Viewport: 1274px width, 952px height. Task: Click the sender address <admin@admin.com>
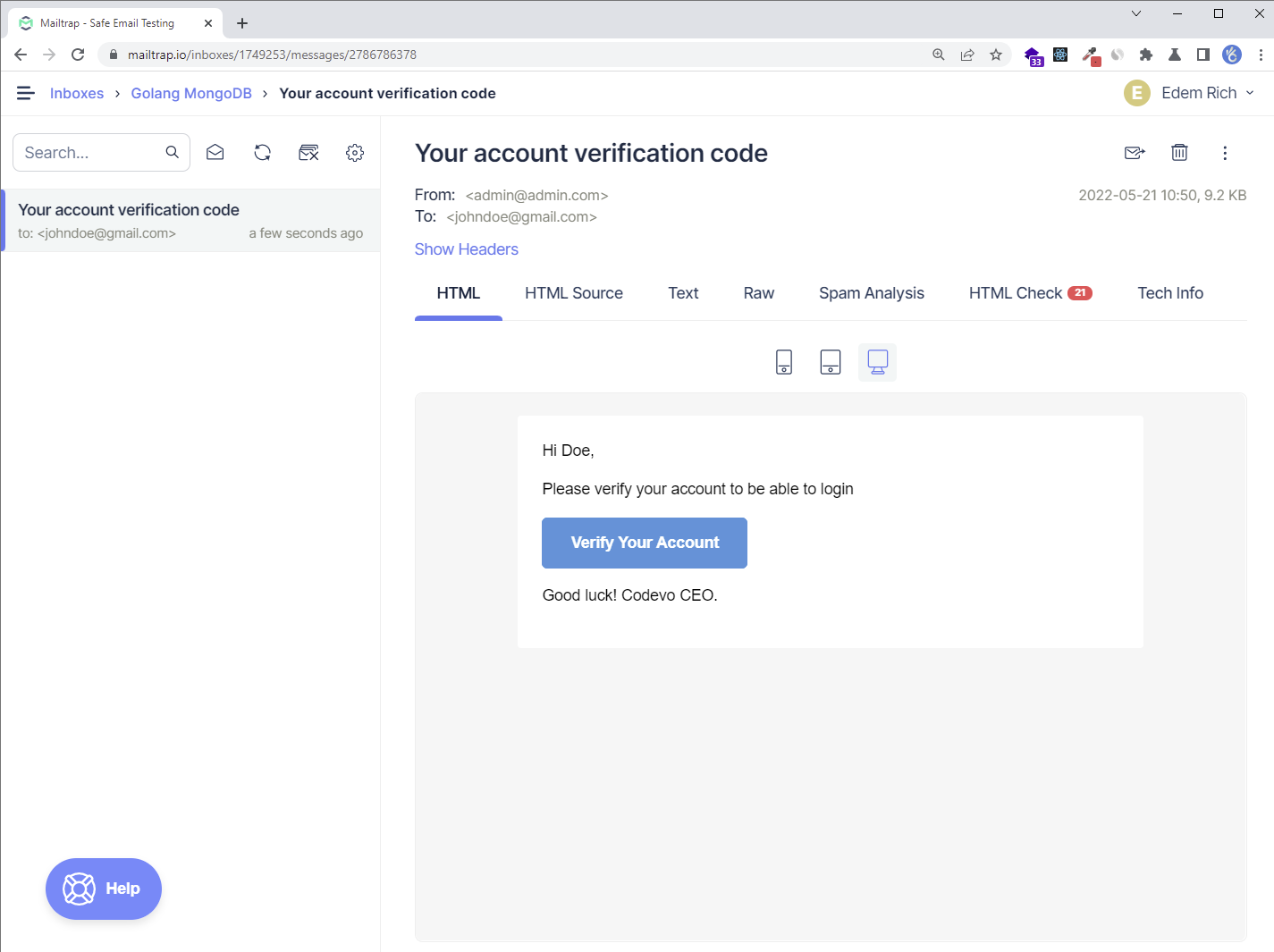(536, 195)
